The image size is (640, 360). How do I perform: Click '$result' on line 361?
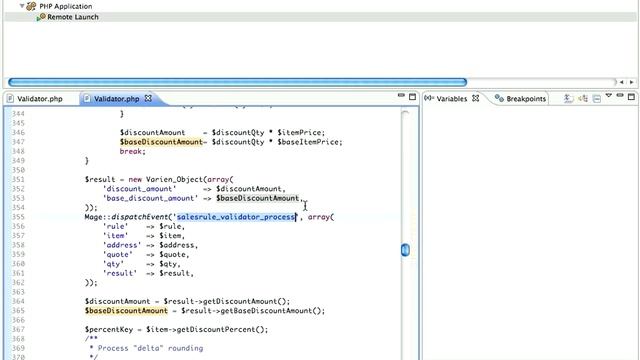174,273
